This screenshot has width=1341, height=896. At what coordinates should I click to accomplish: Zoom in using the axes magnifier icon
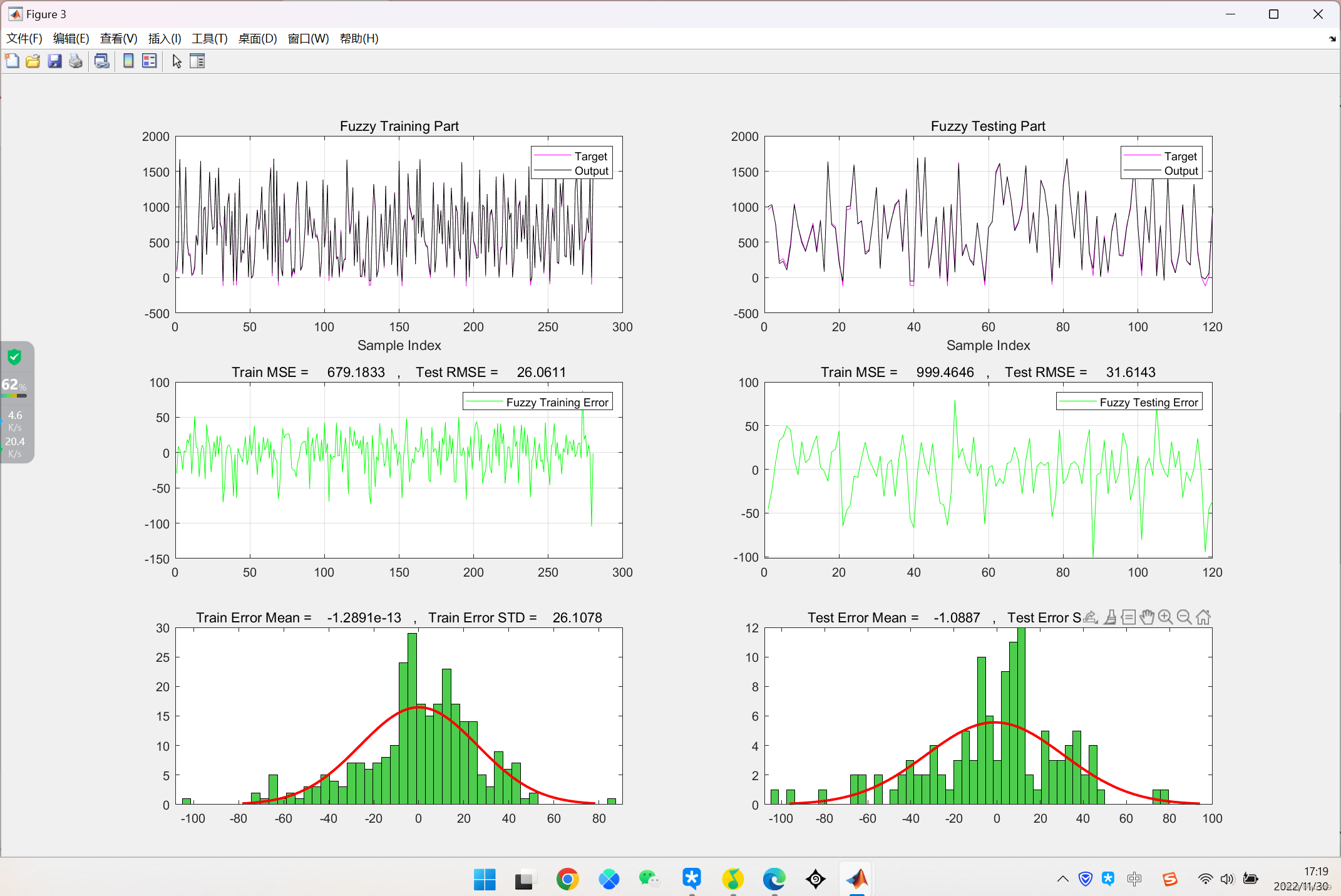click(x=1165, y=617)
